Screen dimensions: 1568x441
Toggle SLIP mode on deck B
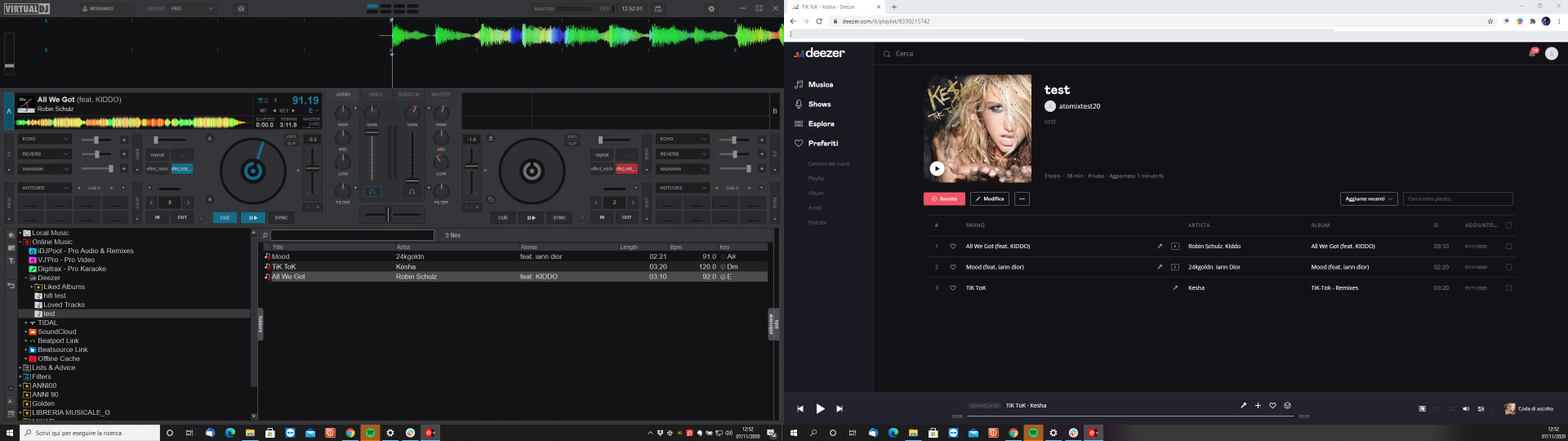(572, 143)
